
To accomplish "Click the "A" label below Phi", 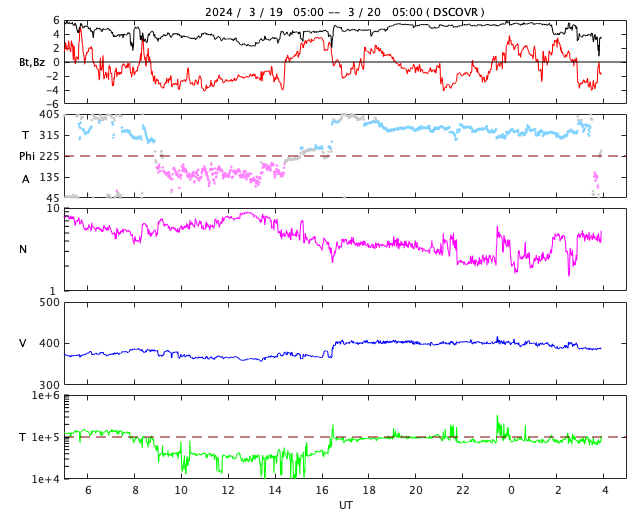I will 26,179.
